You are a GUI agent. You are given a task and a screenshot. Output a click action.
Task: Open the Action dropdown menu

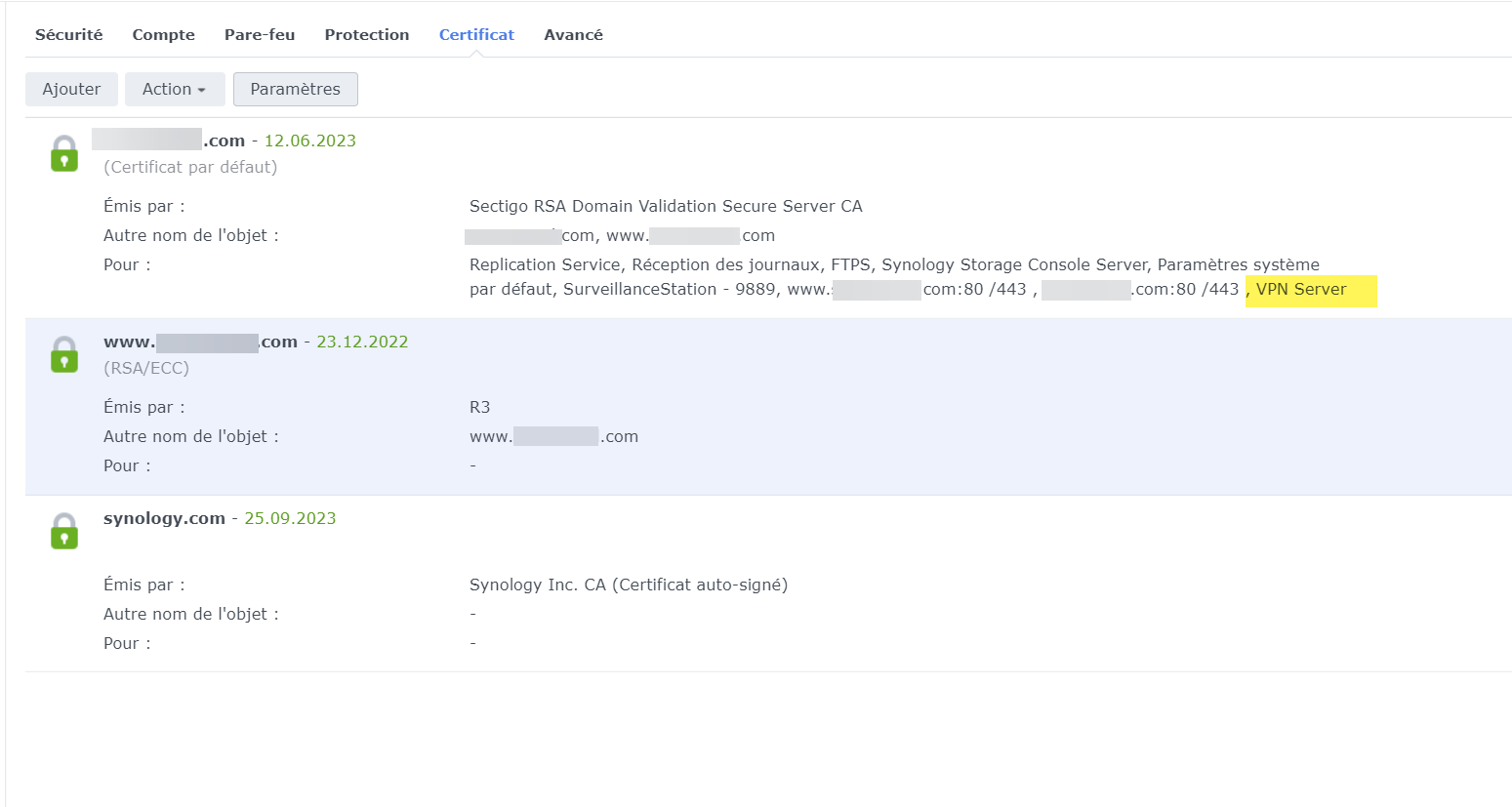click(x=175, y=89)
